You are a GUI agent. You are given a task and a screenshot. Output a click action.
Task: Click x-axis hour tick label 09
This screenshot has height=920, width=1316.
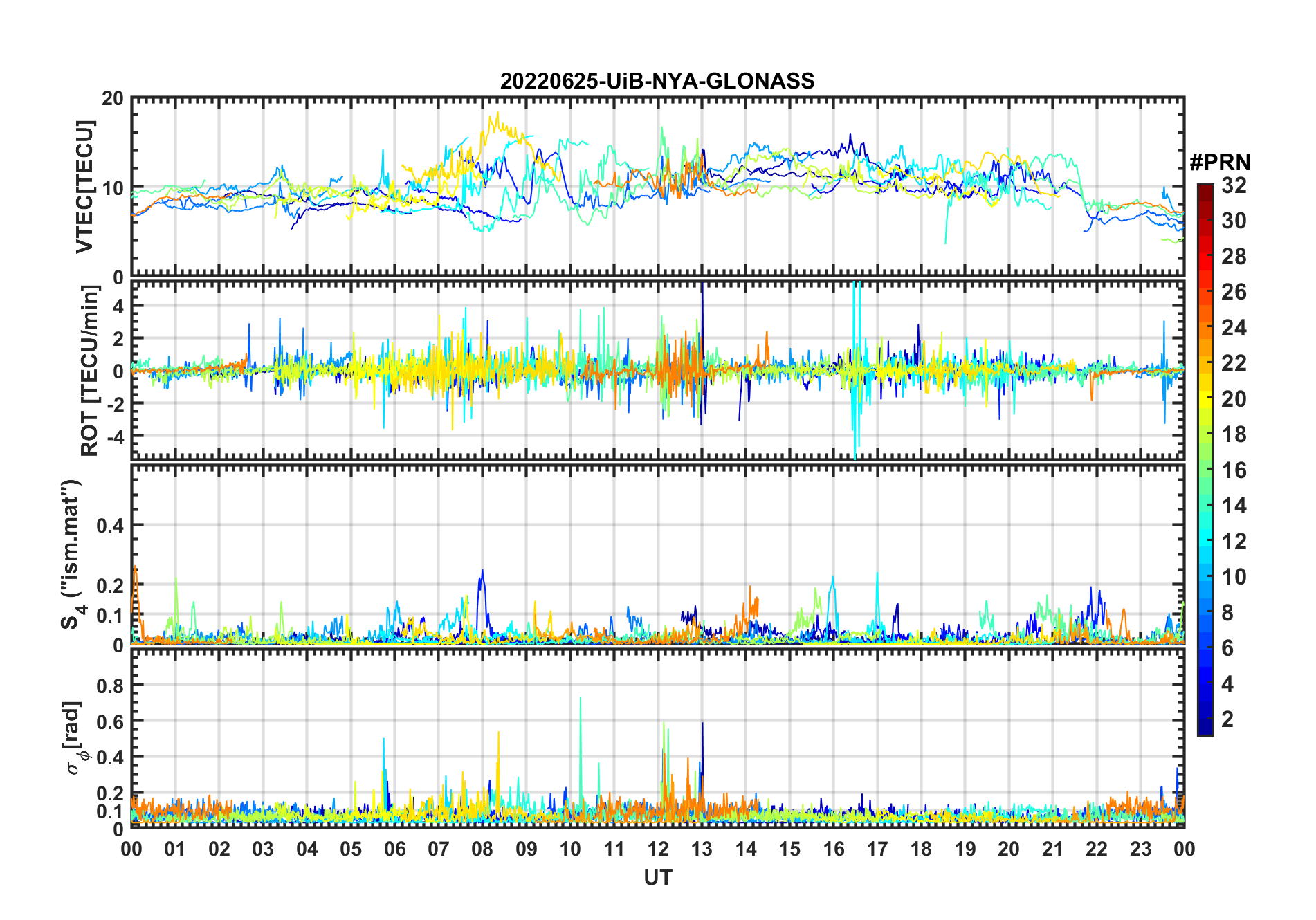pos(527,849)
